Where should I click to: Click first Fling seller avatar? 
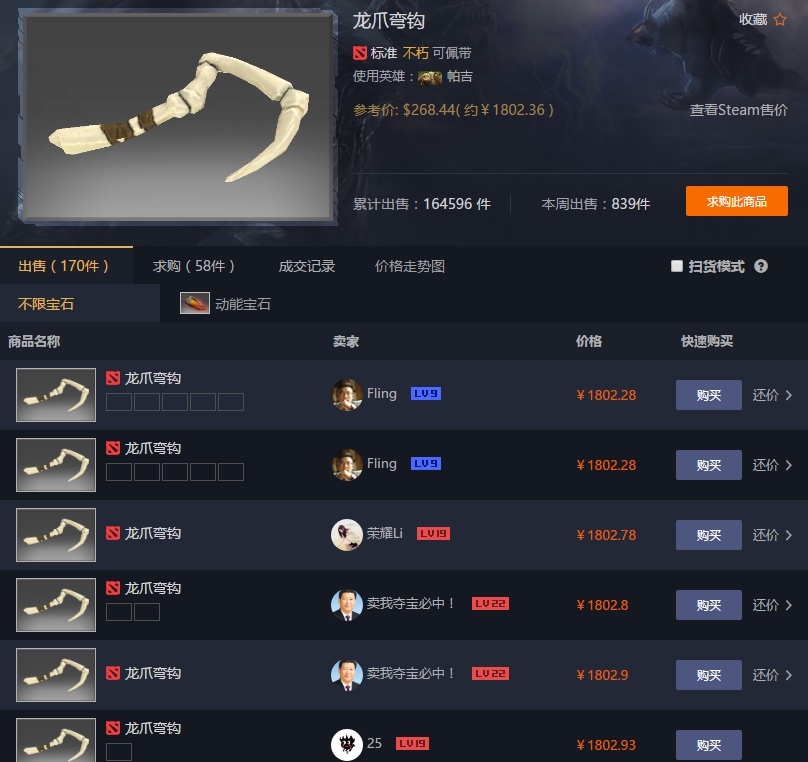click(x=346, y=395)
